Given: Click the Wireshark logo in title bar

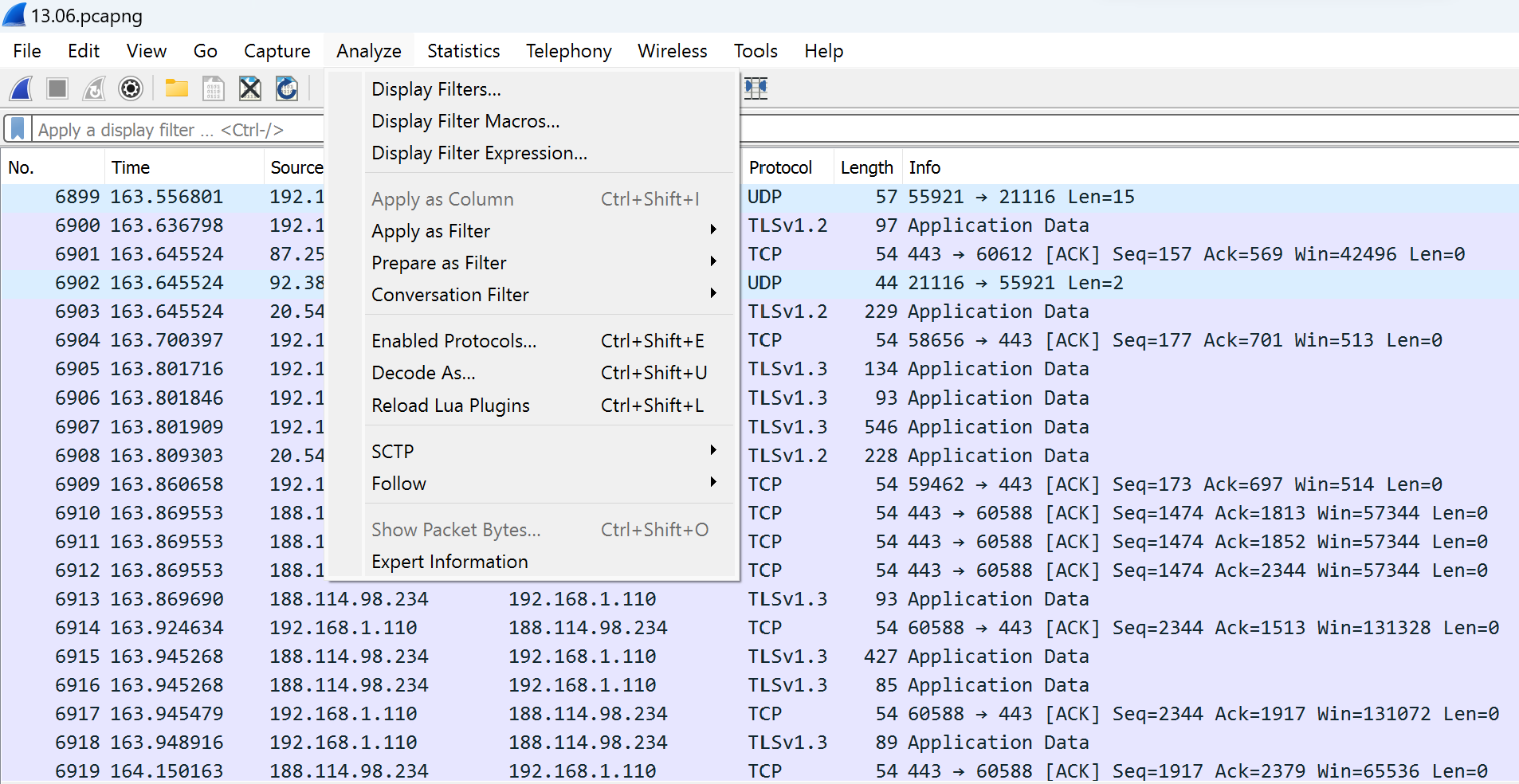Looking at the screenshot, I should tap(14, 15).
